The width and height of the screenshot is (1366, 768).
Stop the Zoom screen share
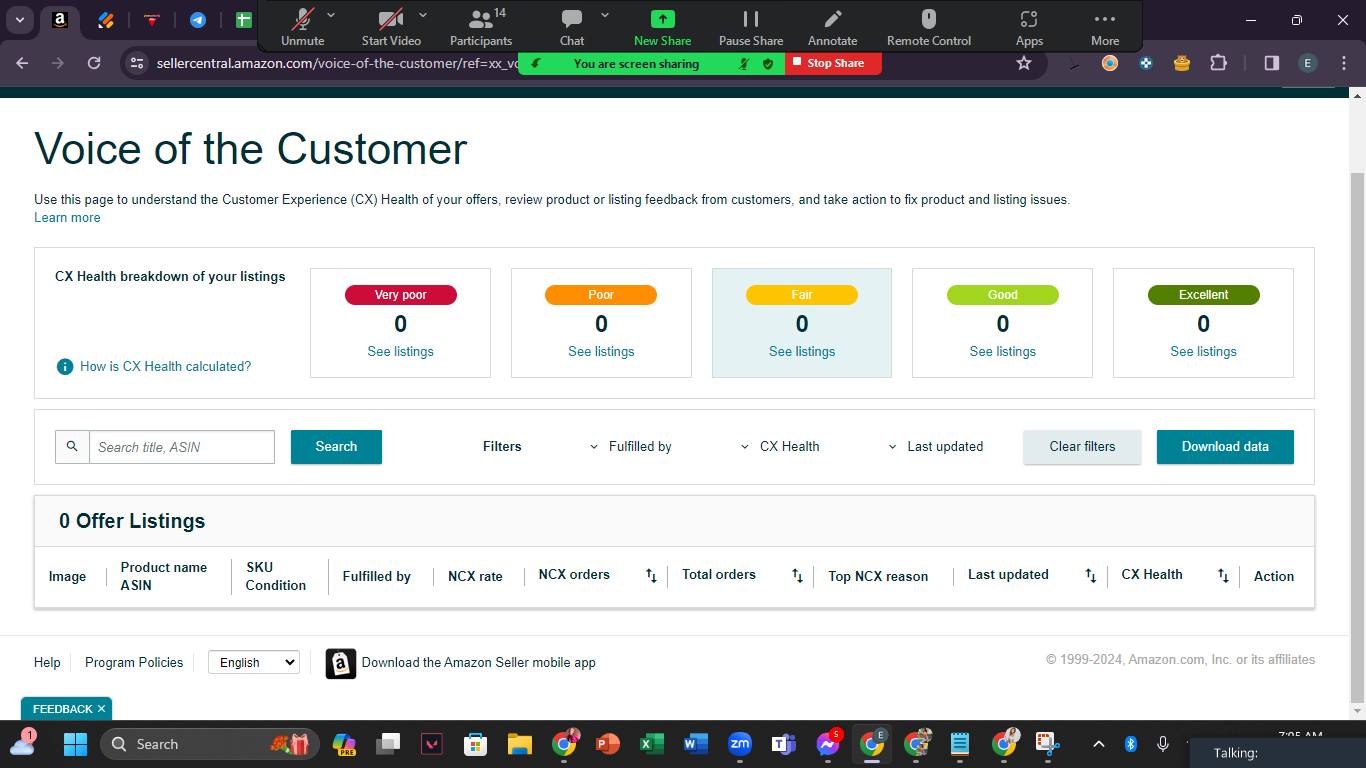pyautogui.click(x=833, y=63)
